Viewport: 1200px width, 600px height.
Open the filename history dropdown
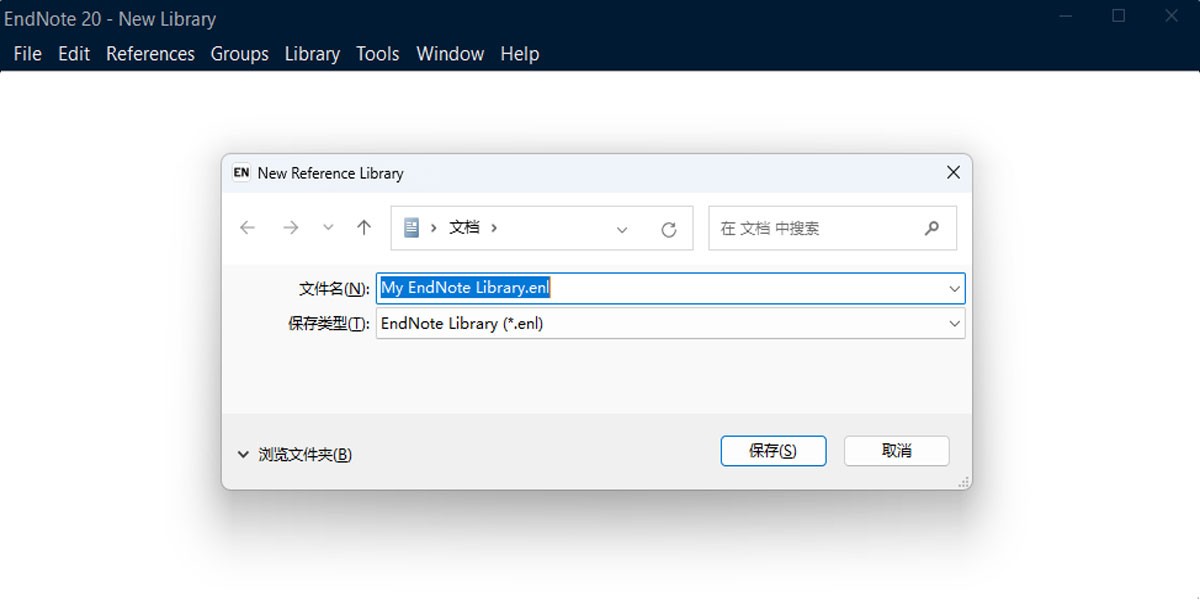point(954,288)
